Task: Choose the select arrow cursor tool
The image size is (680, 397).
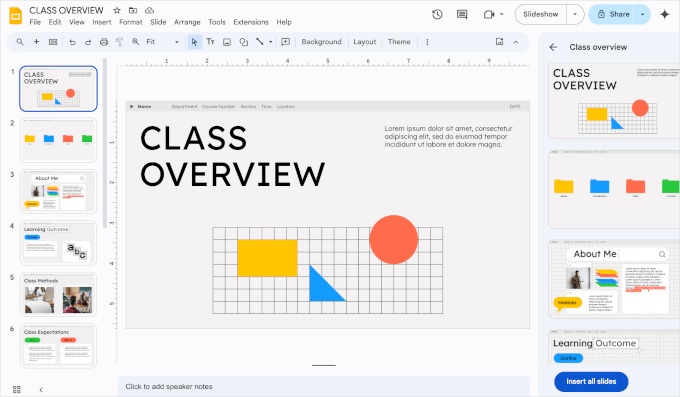Action: [x=194, y=42]
